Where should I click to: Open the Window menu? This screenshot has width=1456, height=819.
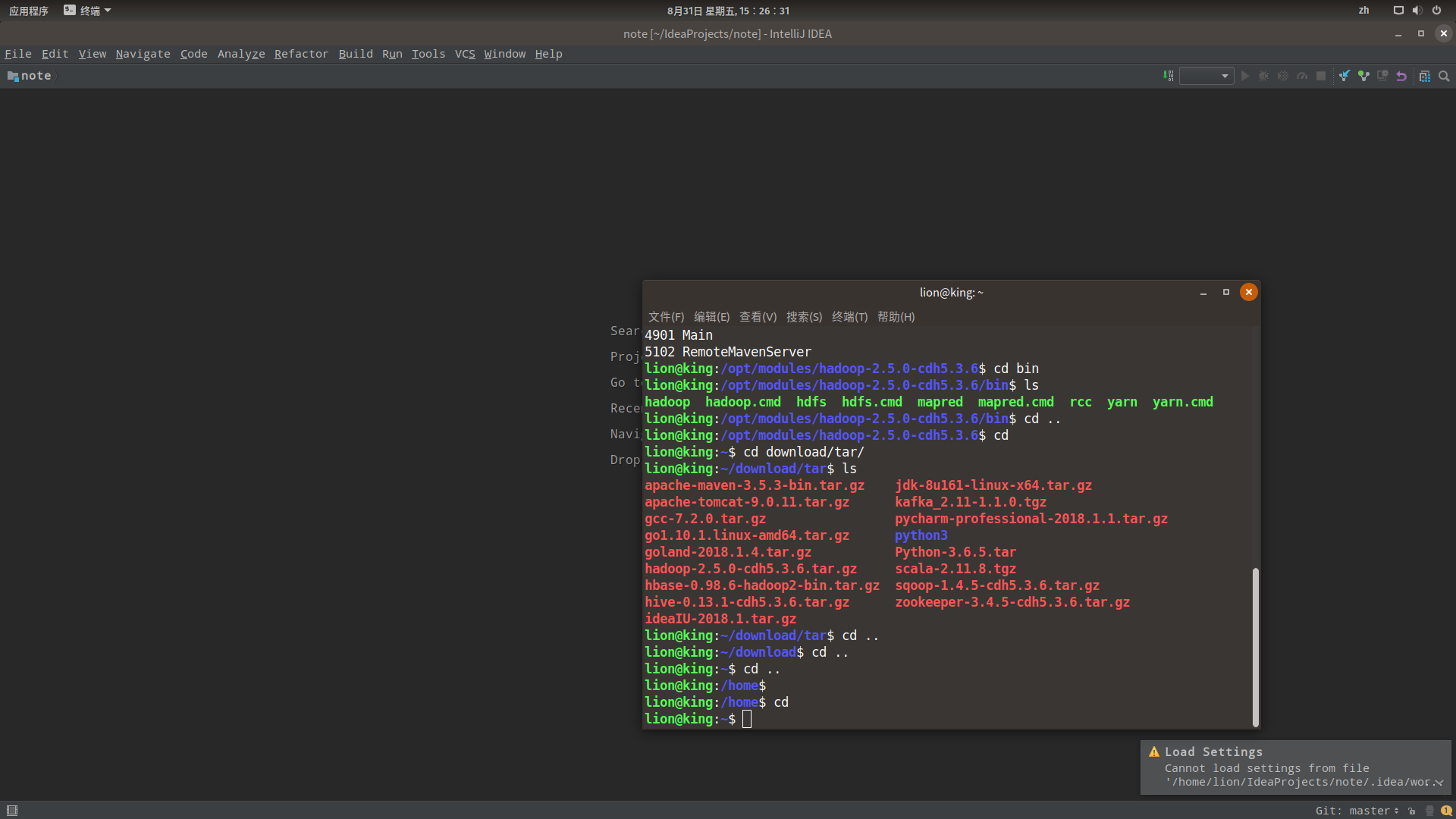[505, 54]
